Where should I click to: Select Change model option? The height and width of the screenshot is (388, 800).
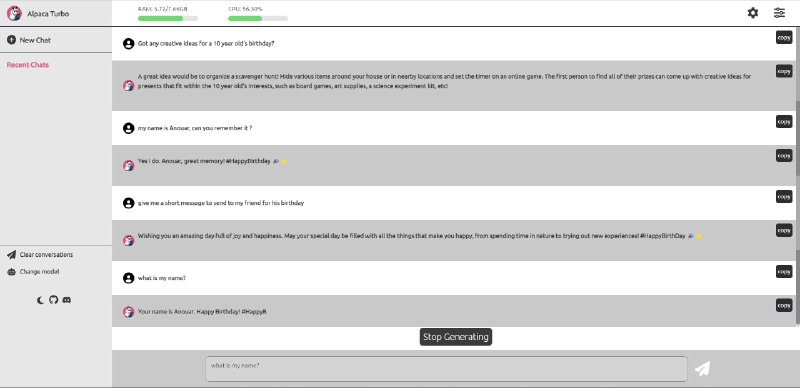click(33, 272)
